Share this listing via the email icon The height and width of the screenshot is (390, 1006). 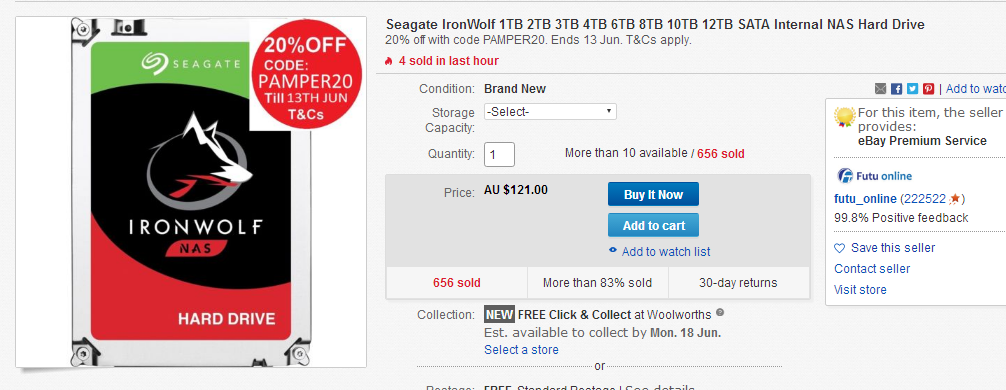(x=880, y=89)
